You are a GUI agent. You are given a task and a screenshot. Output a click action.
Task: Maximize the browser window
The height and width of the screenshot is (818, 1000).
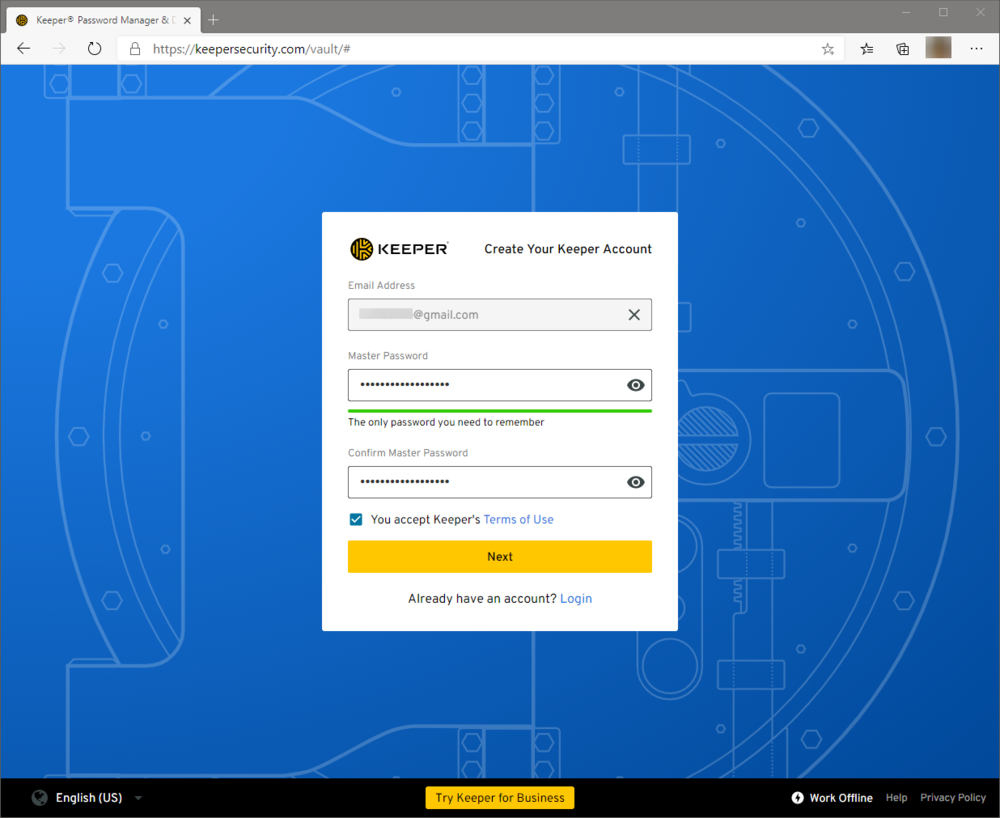pos(943,12)
